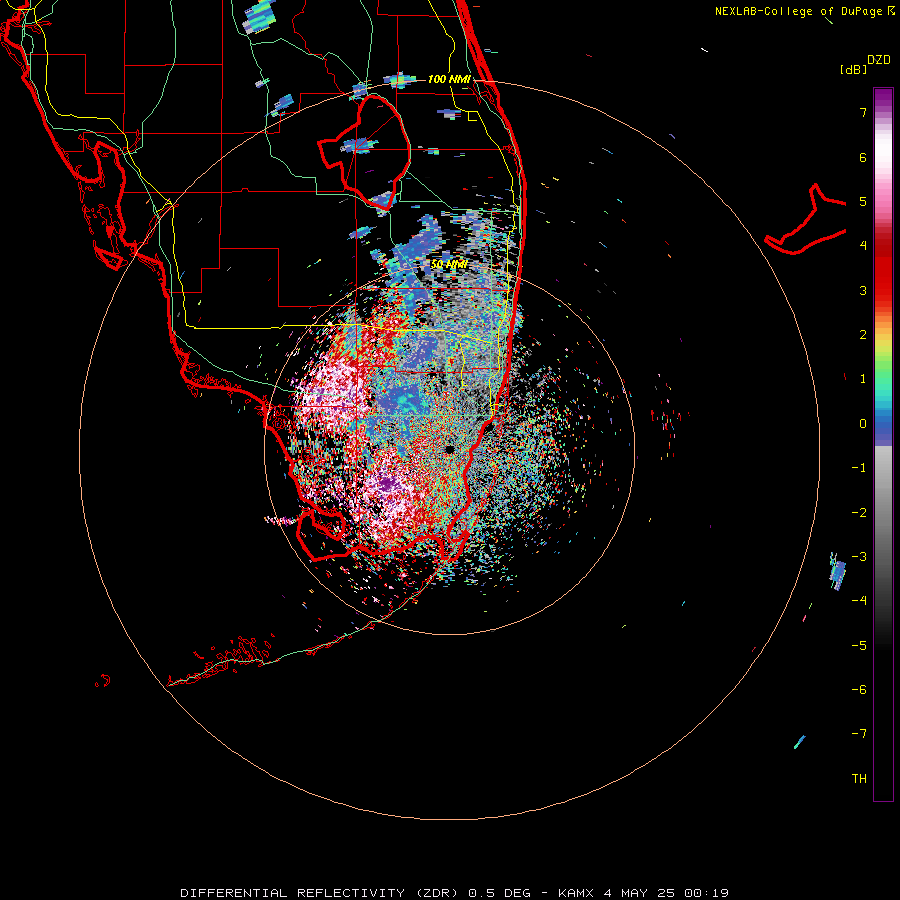
Task: Click the 7 value on color scale
Action: [x=863, y=112]
